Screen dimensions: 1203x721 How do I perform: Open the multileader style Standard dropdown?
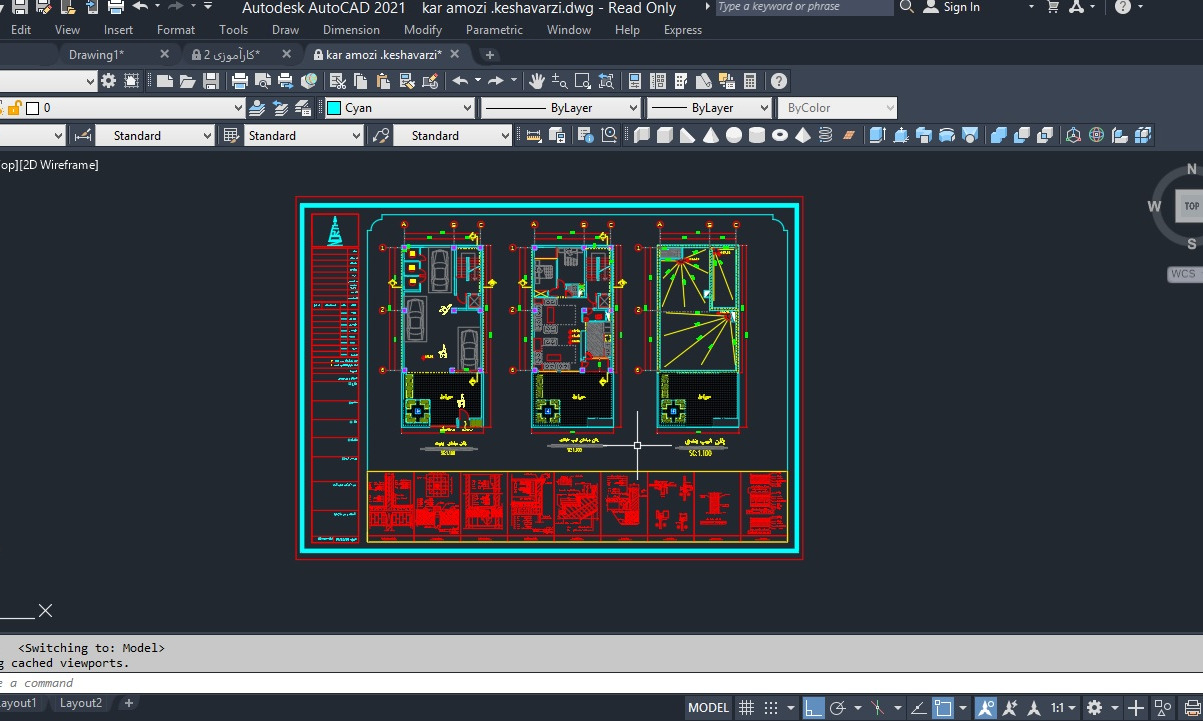[452, 135]
